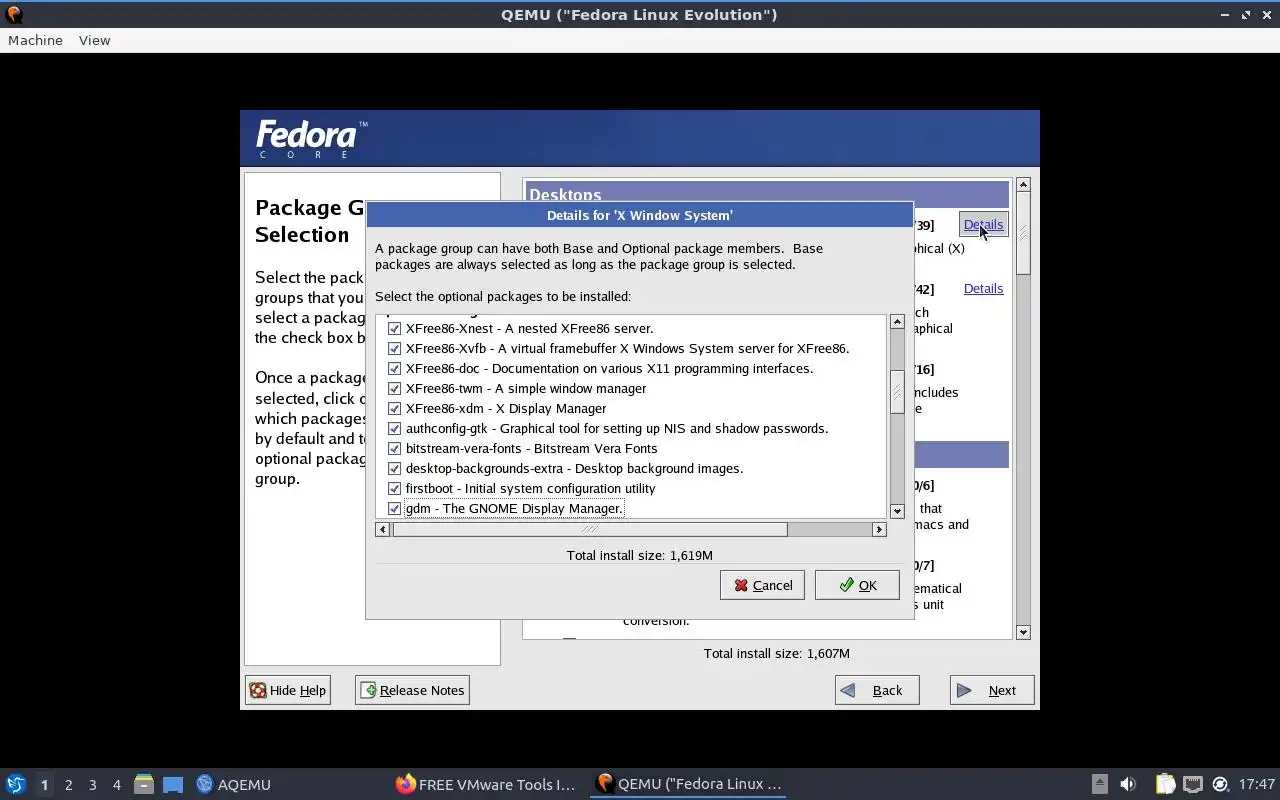
Task: Uncheck the desktop-backgrounds-extra checkbox
Action: (394, 468)
